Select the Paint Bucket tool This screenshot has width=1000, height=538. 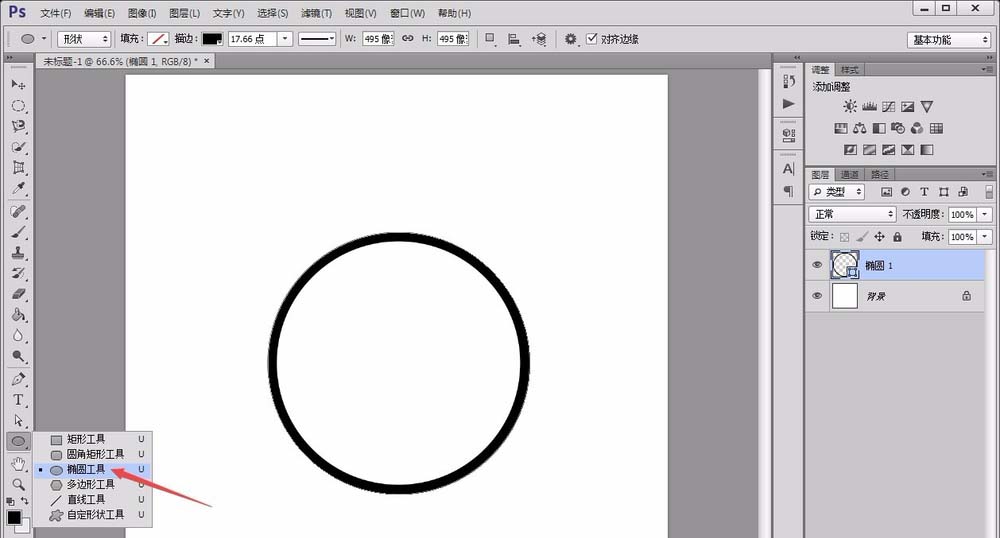tap(18, 315)
